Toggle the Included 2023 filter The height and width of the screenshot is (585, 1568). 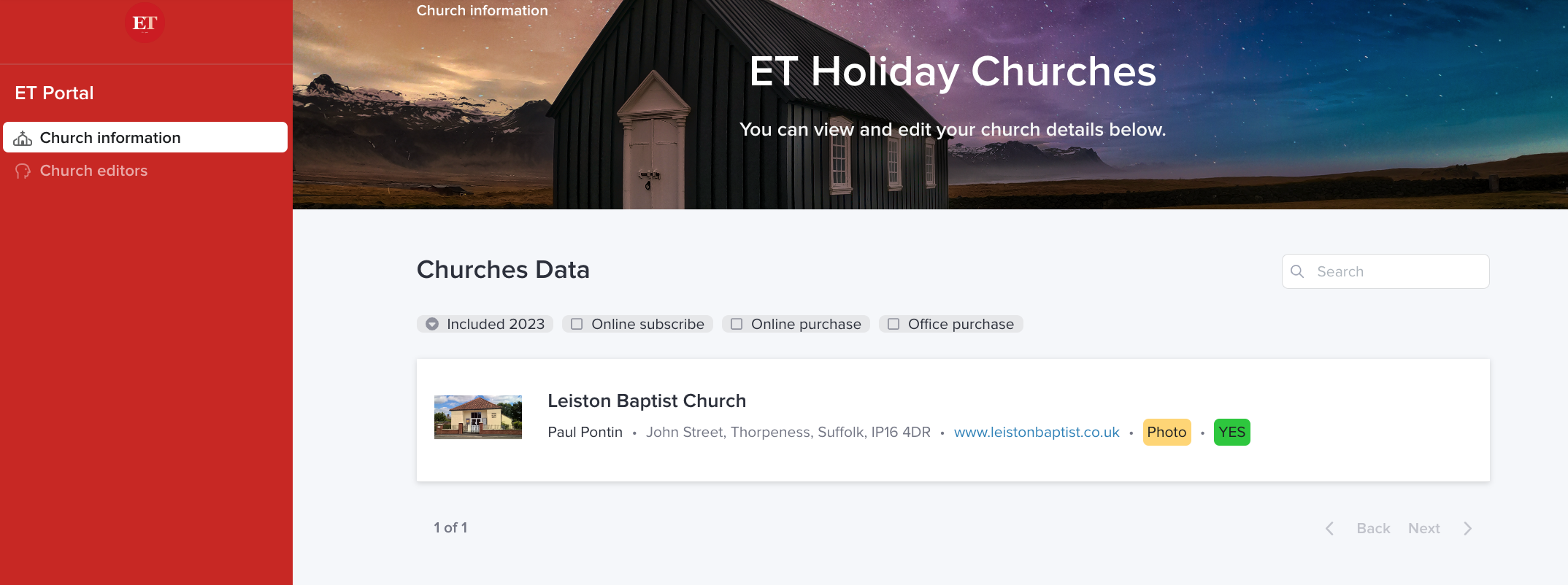coord(432,324)
